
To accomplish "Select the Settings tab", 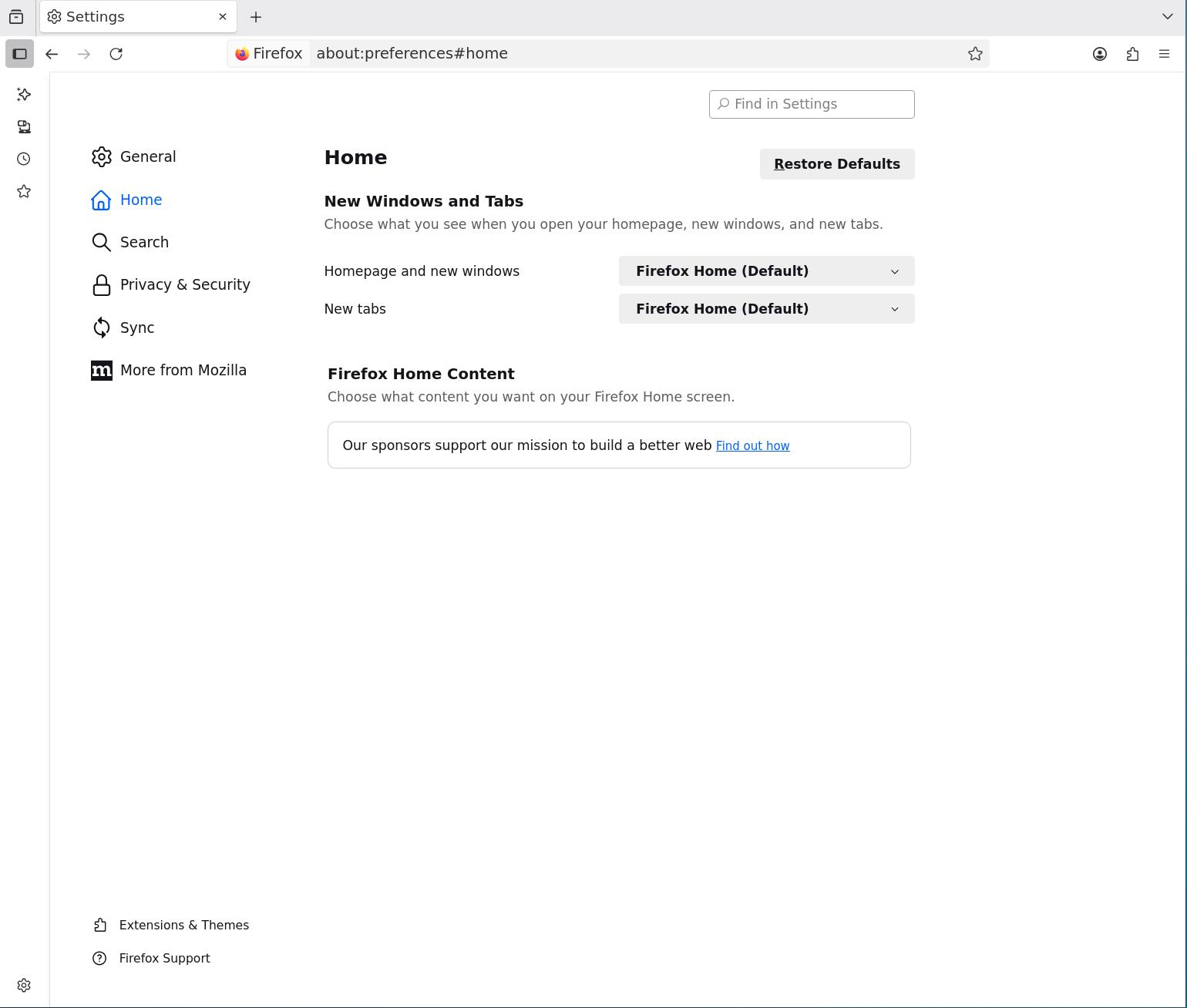I will click(x=138, y=17).
